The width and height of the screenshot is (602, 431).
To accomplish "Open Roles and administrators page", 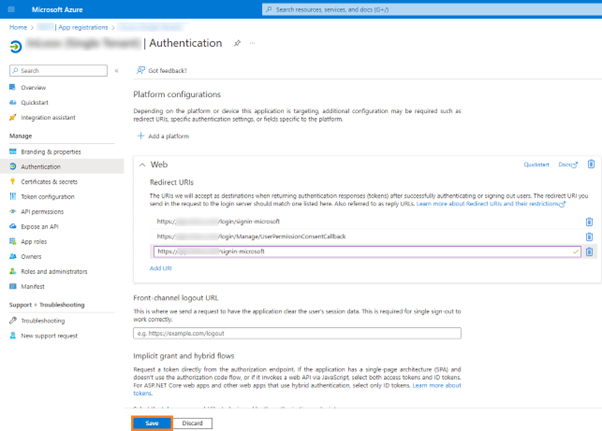I will tap(54, 271).
